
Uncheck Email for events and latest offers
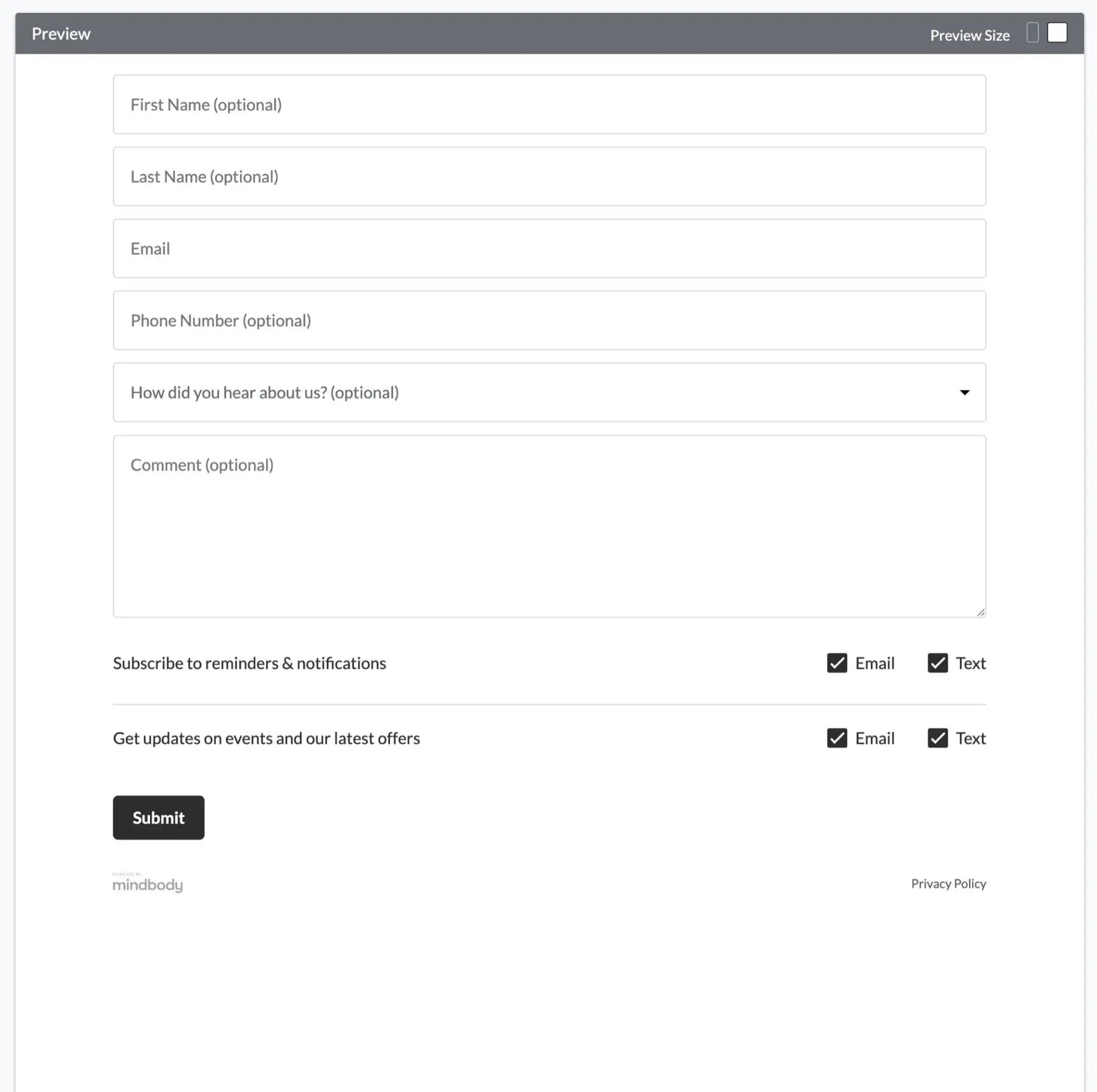(x=837, y=738)
